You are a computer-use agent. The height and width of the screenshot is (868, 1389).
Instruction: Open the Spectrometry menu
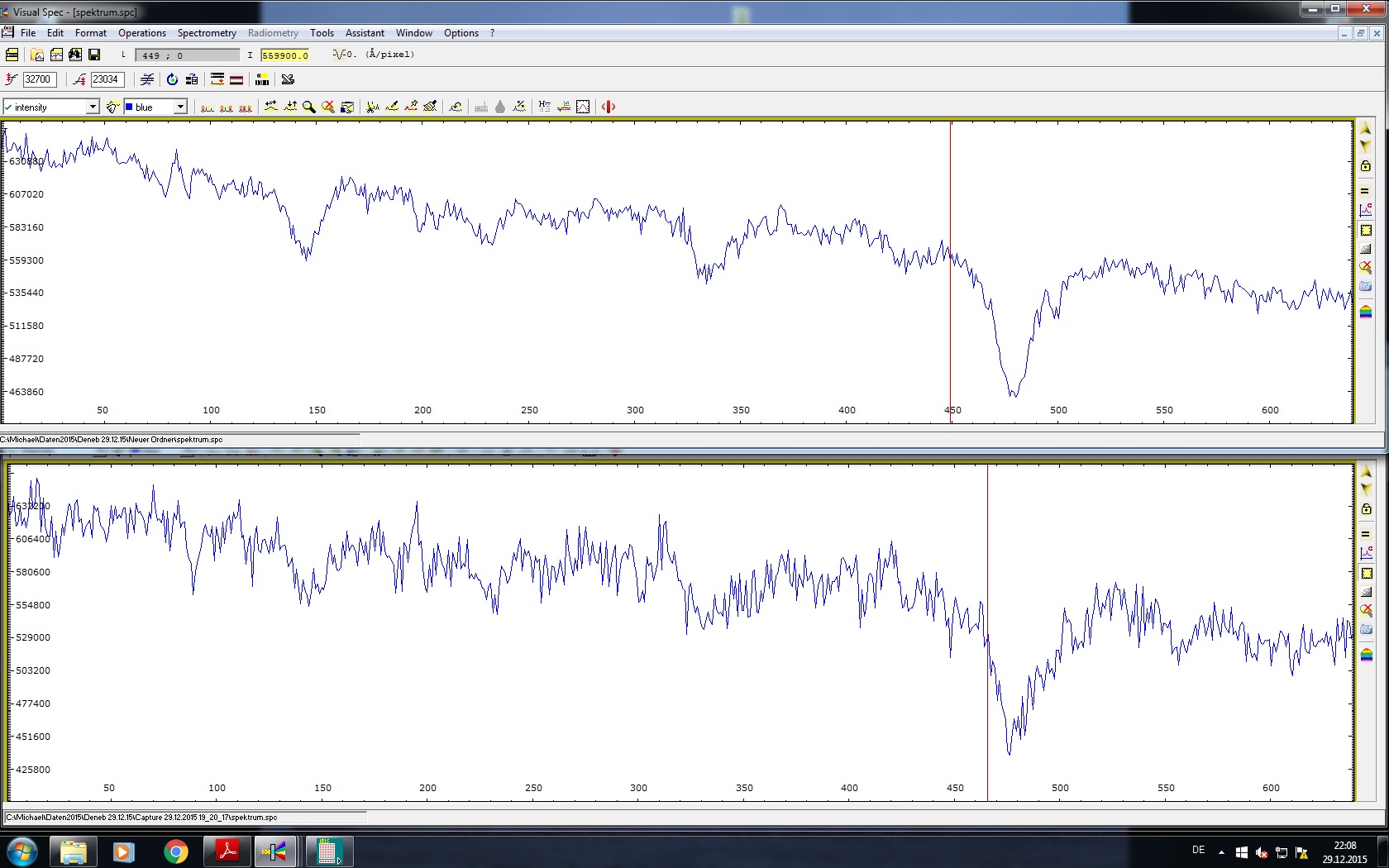pos(207,33)
